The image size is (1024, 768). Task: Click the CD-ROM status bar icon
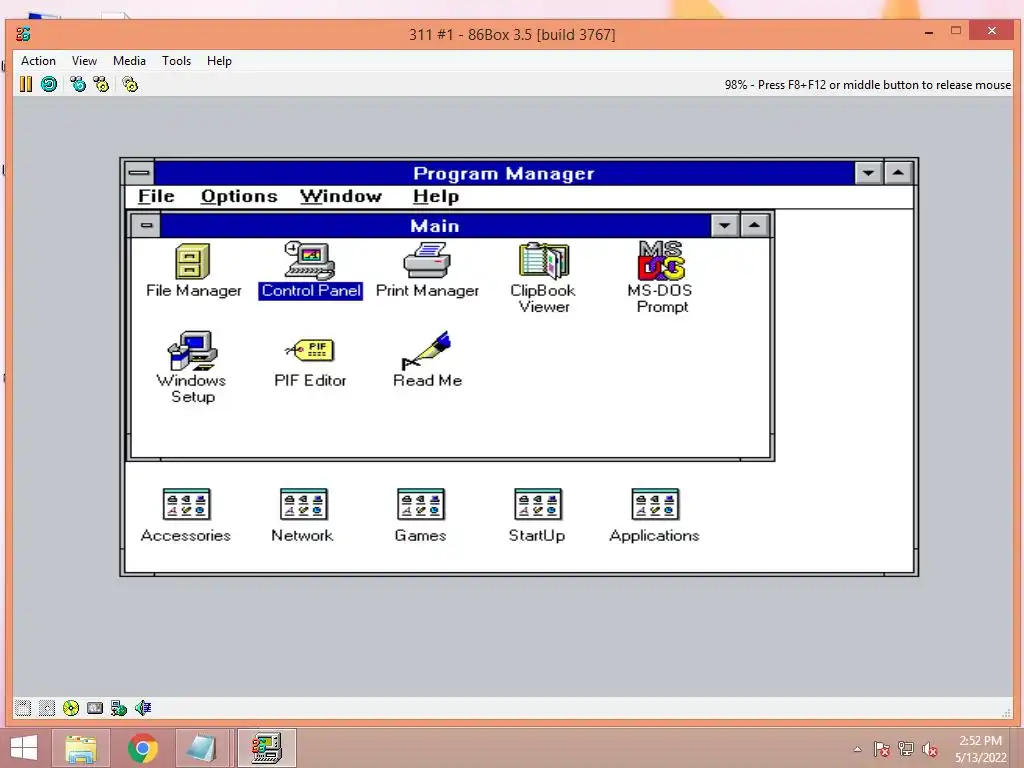click(x=71, y=708)
